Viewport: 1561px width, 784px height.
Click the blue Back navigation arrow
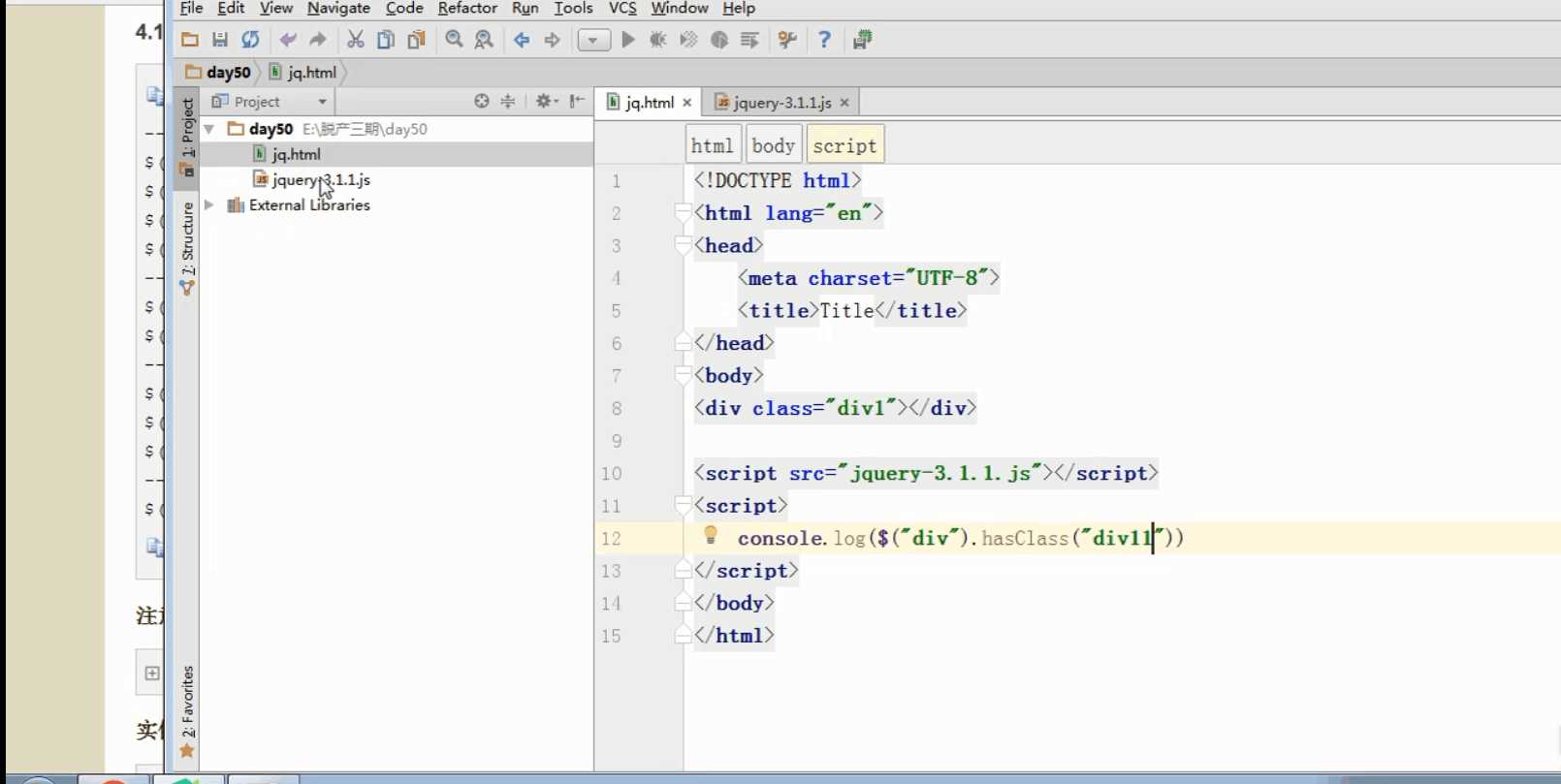coord(522,40)
